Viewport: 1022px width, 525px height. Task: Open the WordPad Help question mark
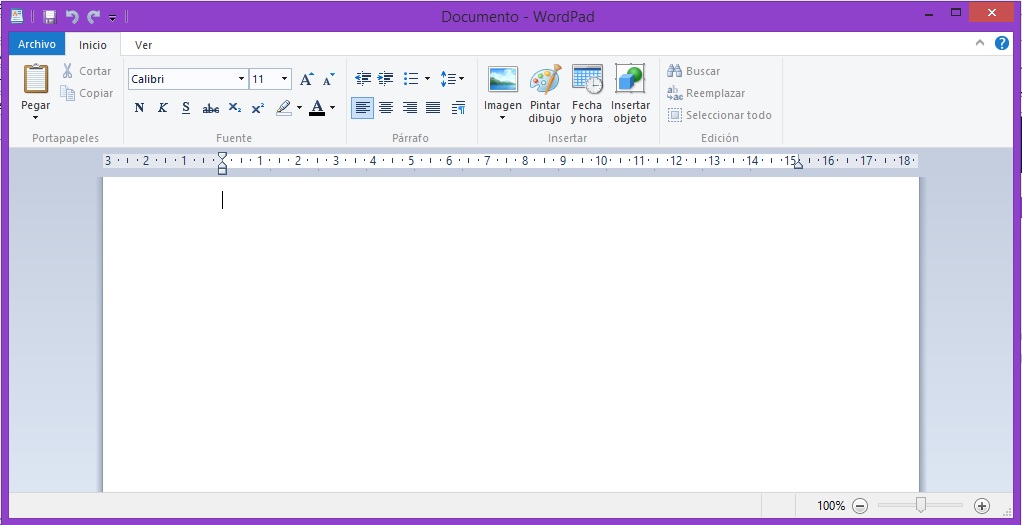coord(1001,44)
